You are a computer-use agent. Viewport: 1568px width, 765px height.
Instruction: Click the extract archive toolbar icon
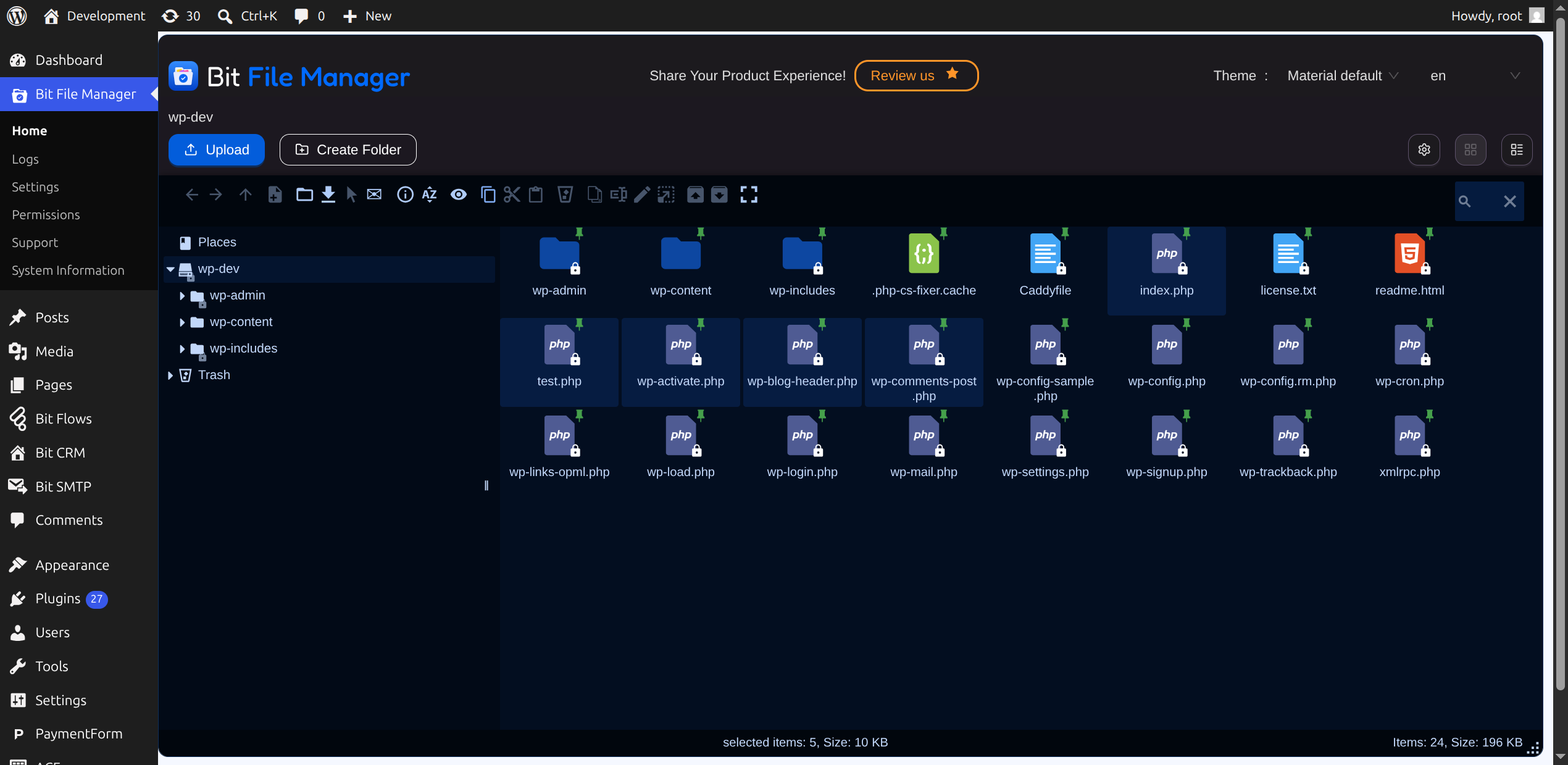(x=695, y=195)
